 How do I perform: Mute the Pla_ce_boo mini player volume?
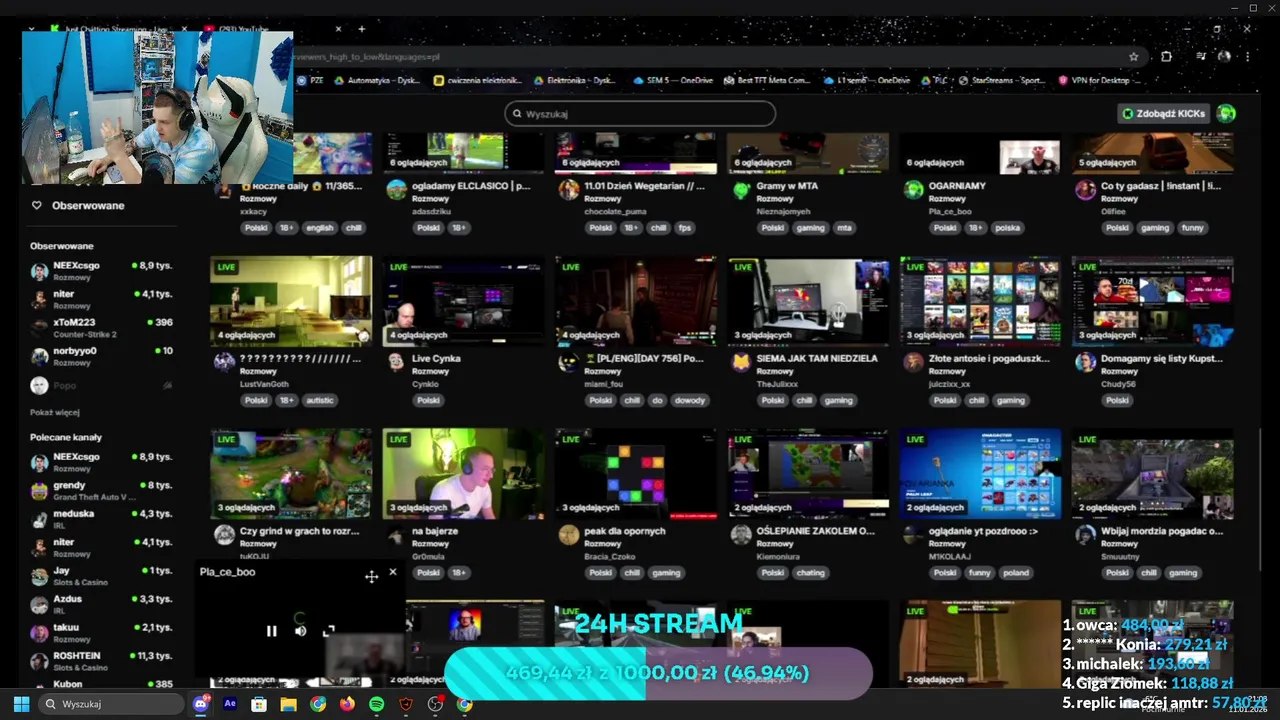(x=300, y=631)
